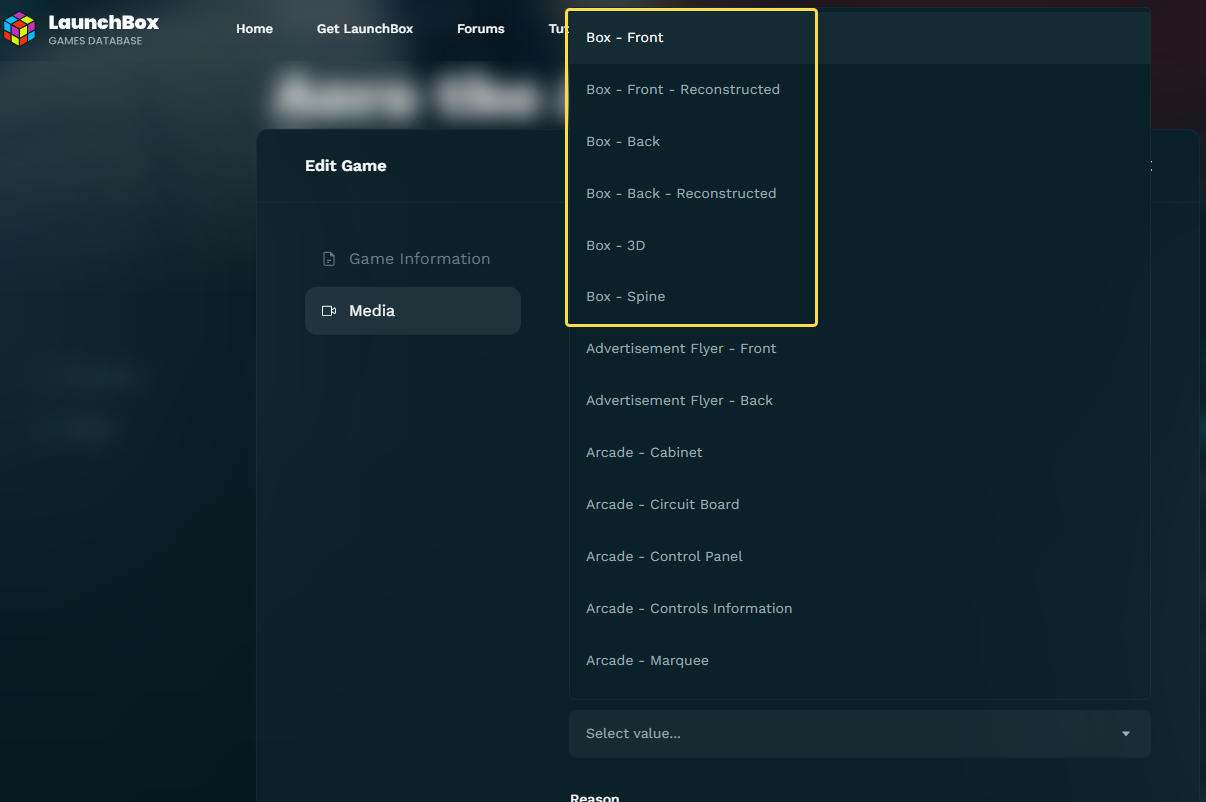Pick Arcade - Marquee from the list

coord(647,661)
